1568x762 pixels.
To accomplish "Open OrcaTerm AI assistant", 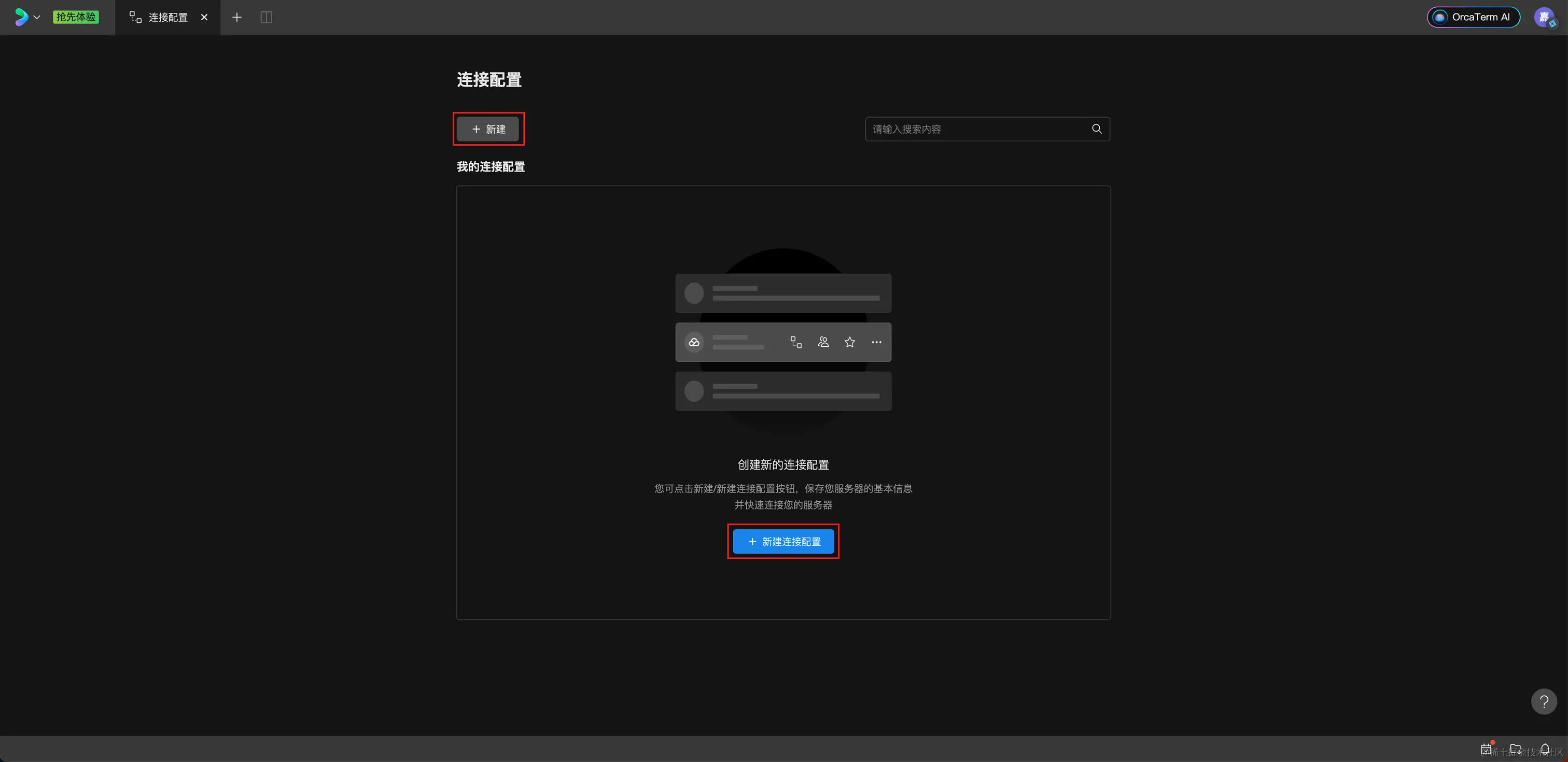I will [x=1473, y=17].
